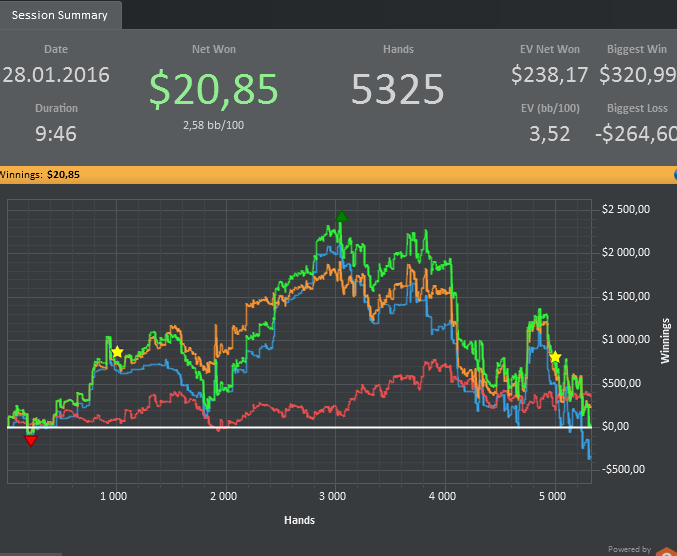This screenshot has height=556, width=677.
Task: Click the Biggest Win heading label
Action: click(x=637, y=49)
